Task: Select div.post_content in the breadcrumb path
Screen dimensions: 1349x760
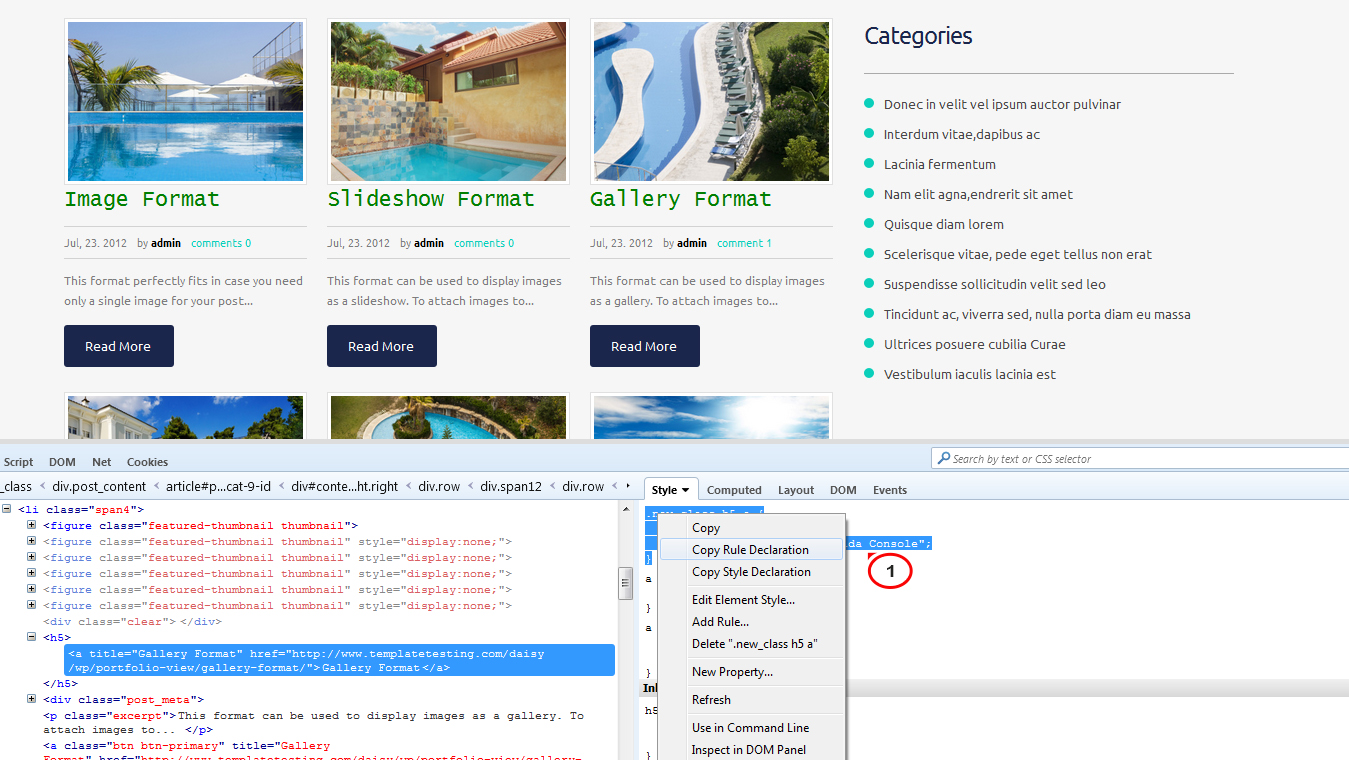Action: tap(99, 486)
